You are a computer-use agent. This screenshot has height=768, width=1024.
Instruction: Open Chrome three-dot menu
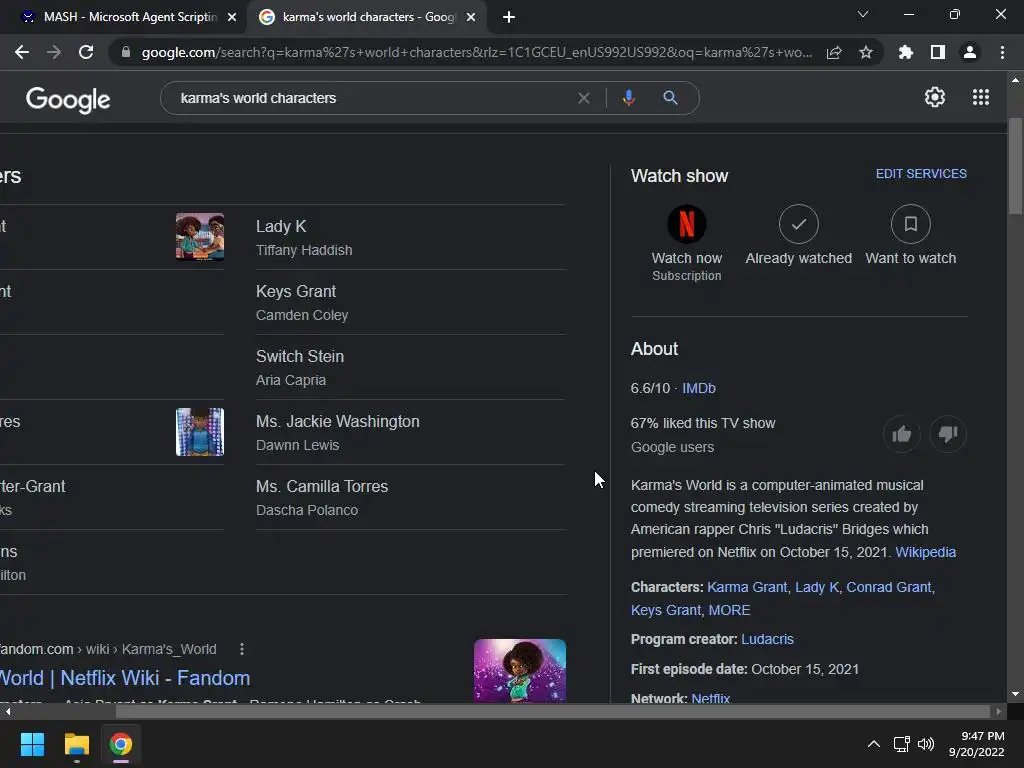point(1002,52)
